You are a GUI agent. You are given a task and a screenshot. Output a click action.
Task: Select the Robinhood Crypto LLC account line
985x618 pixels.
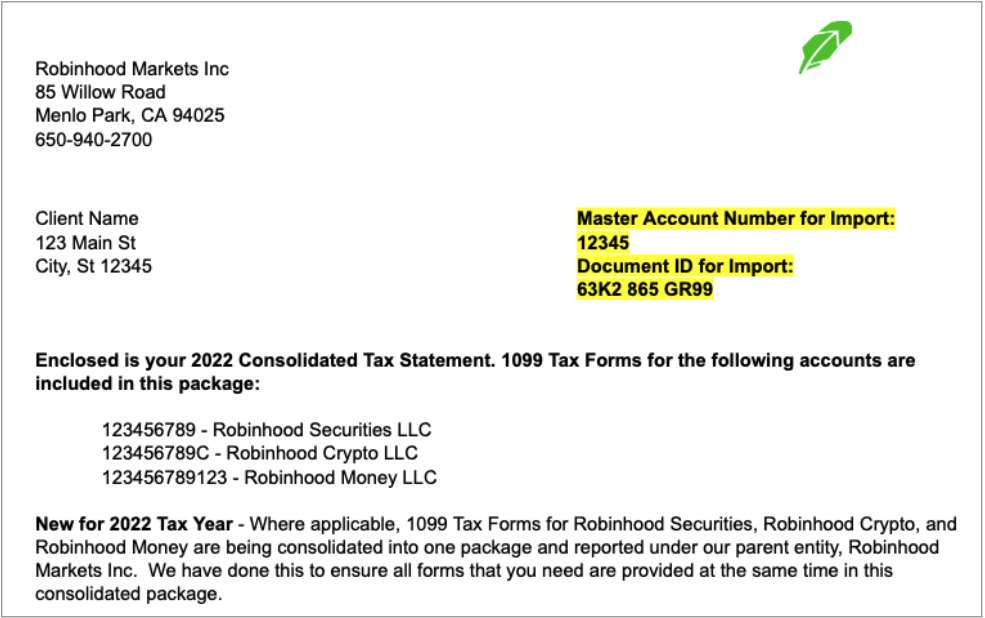click(x=258, y=454)
